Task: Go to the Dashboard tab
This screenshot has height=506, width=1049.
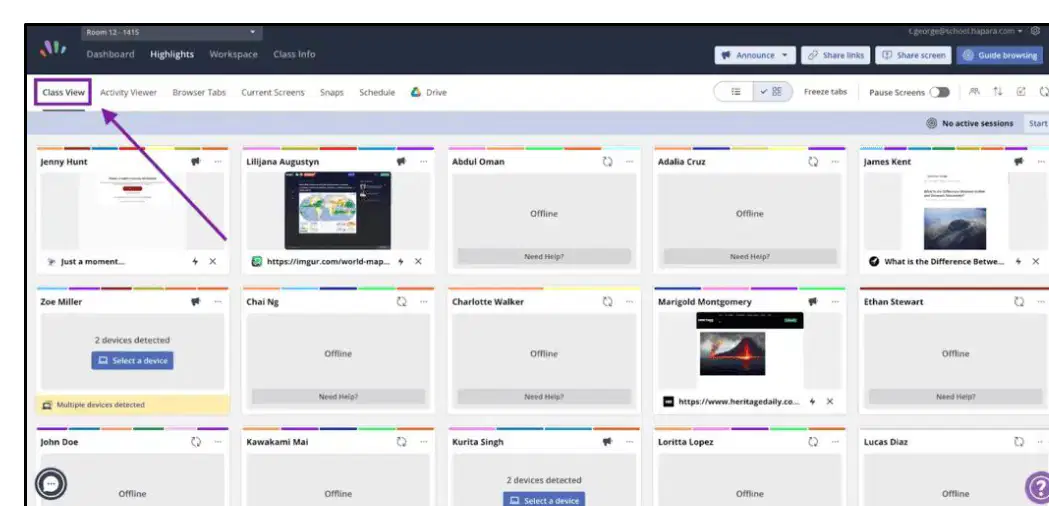Action: tap(110, 54)
